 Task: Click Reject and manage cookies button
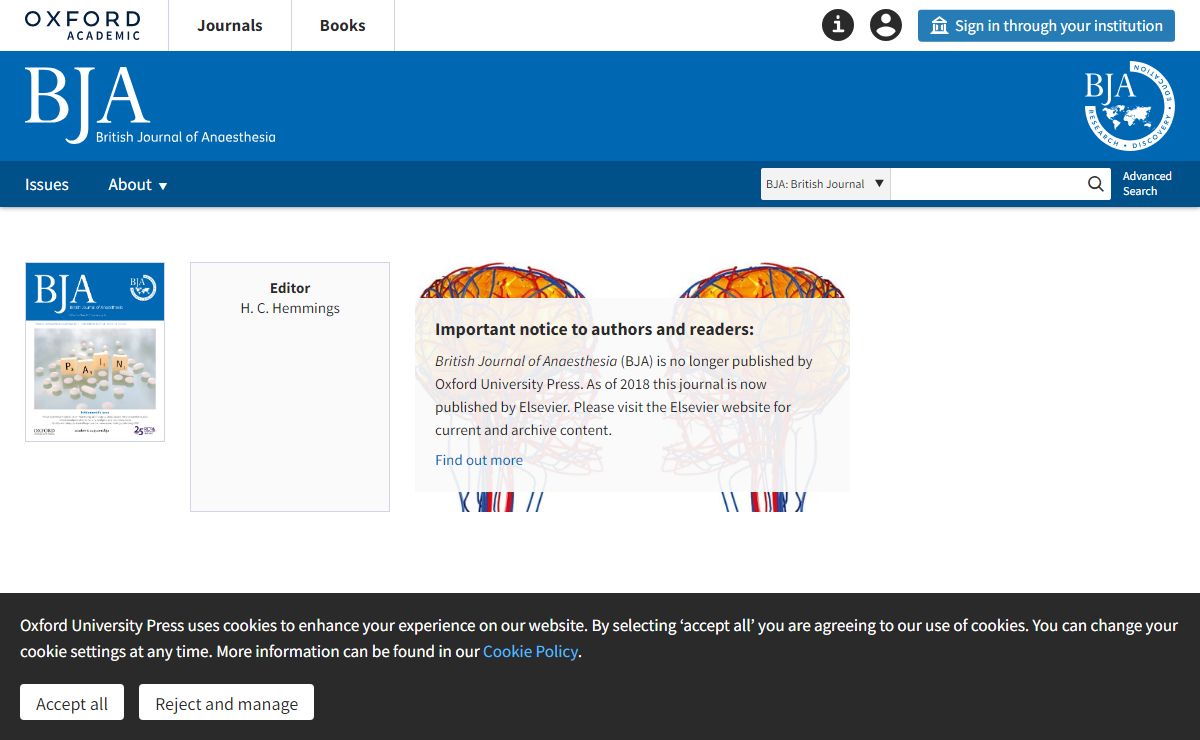tap(226, 703)
